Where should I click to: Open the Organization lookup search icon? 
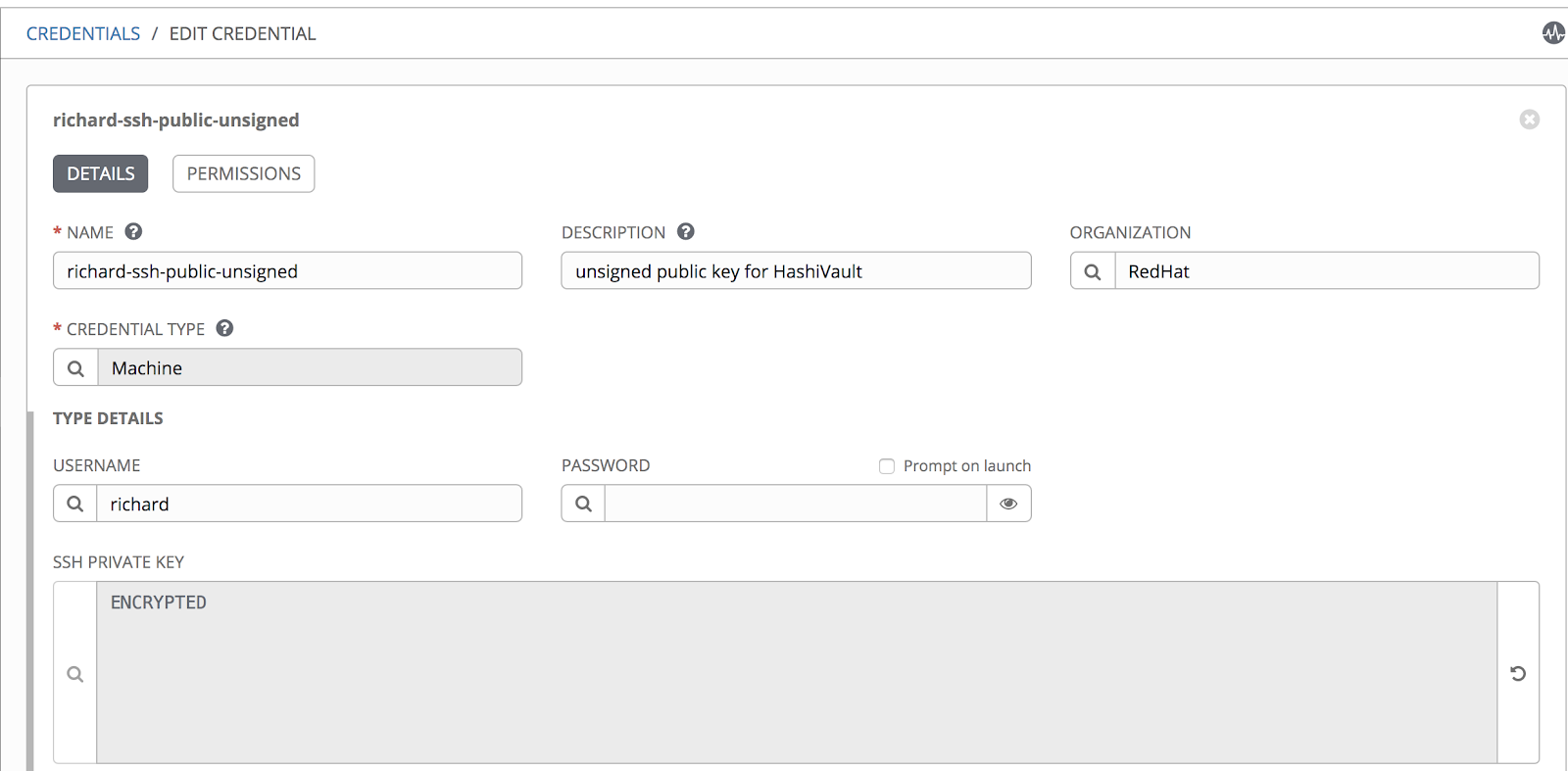click(x=1093, y=271)
